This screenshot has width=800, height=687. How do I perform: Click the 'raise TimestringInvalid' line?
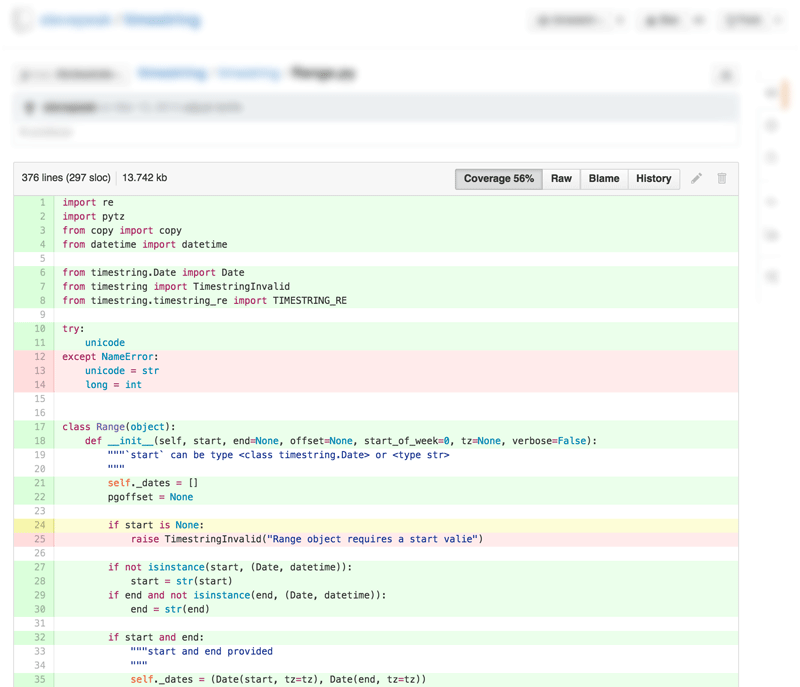pos(307,539)
